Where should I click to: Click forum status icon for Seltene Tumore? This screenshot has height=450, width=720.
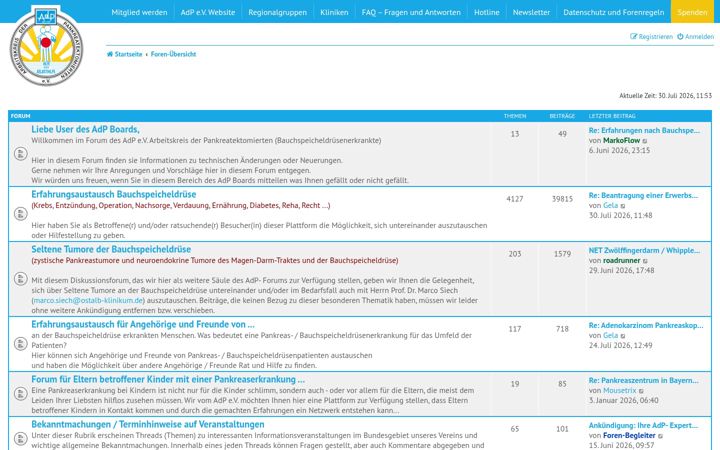20,278
